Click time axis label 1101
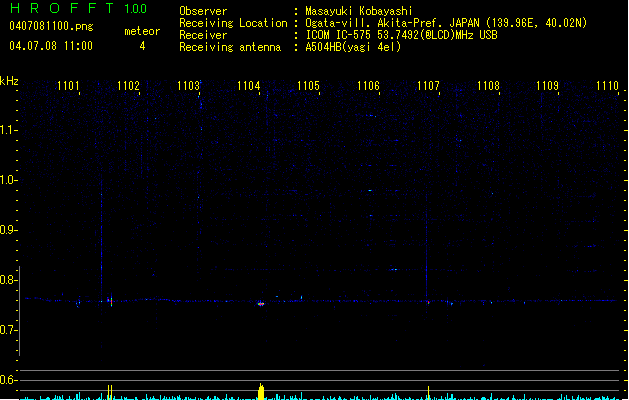629x400 pixels. tap(68, 86)
